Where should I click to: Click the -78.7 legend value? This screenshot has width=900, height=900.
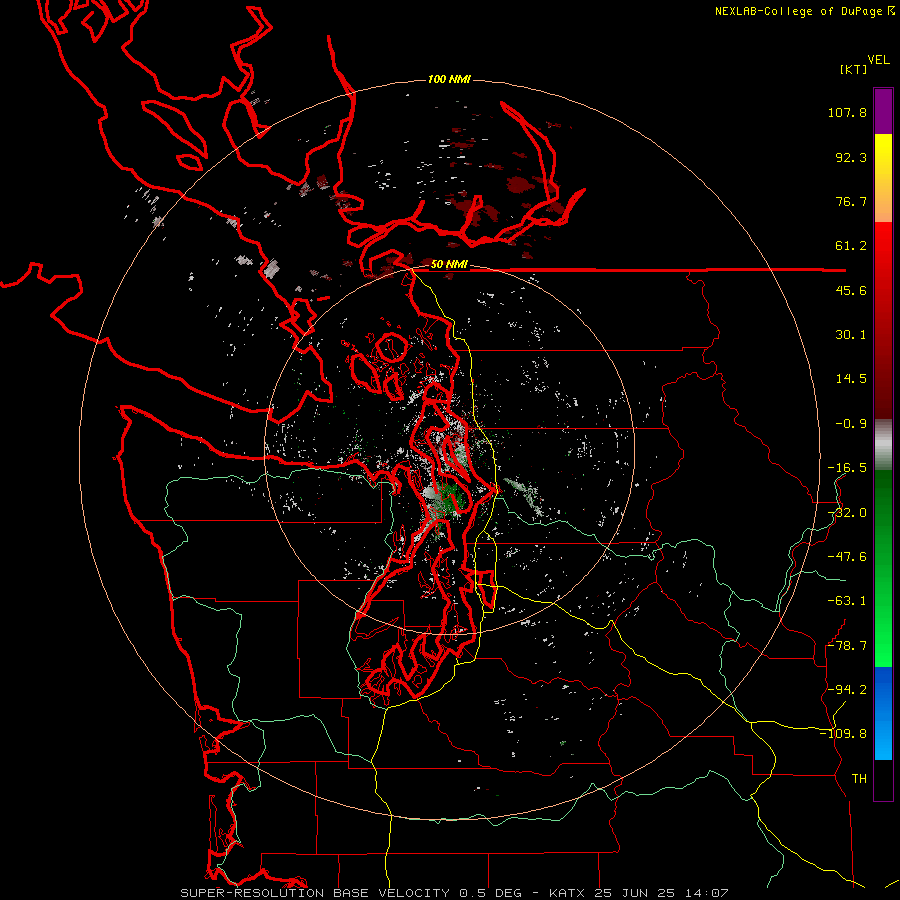click(847, 646)
